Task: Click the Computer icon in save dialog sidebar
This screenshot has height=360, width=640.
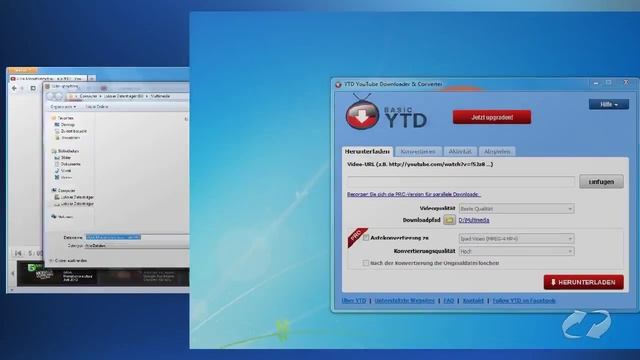Action: 54,190
